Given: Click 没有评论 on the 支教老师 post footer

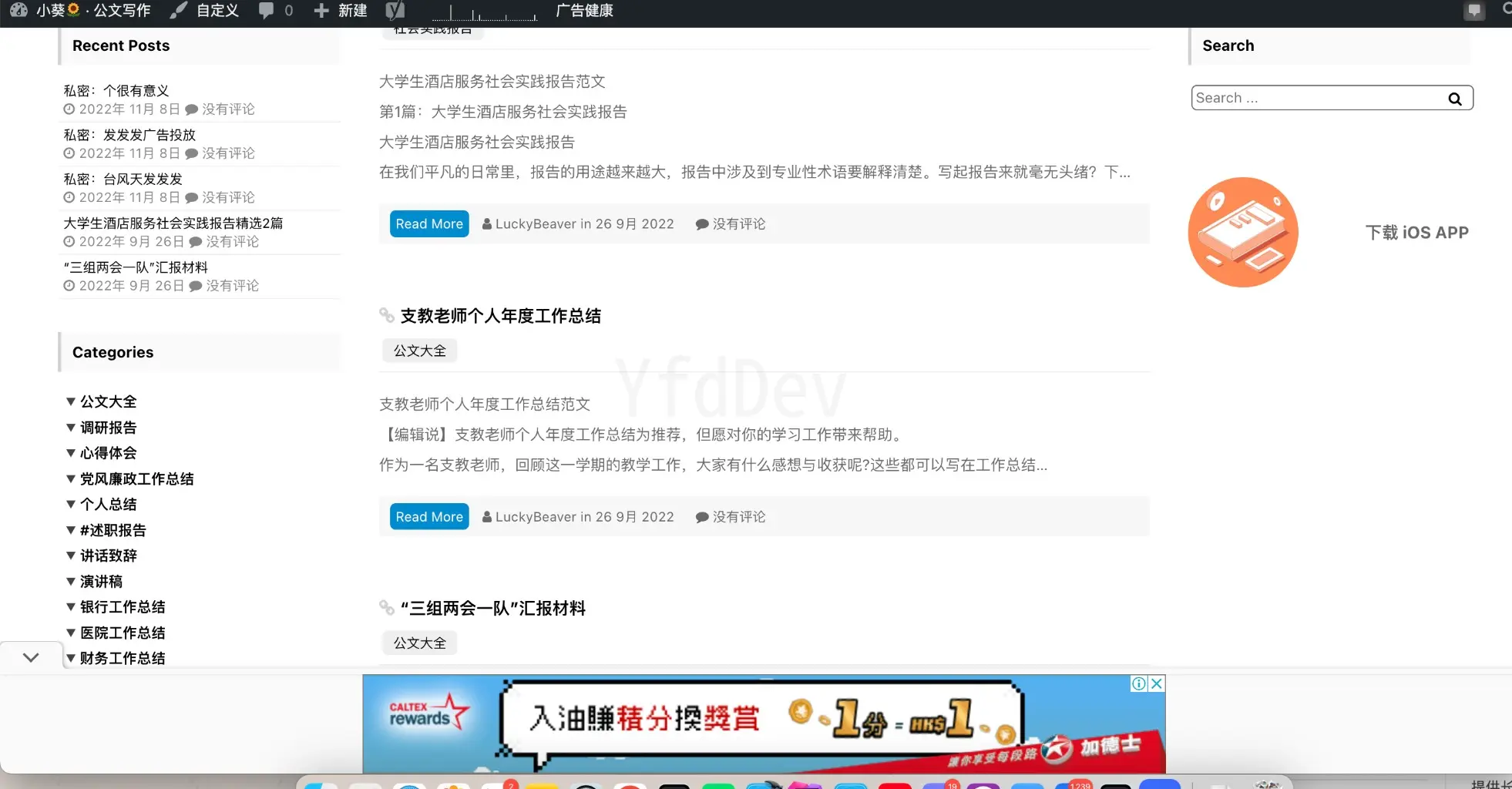Looking at the screenshot, I should tap(739, 516).
